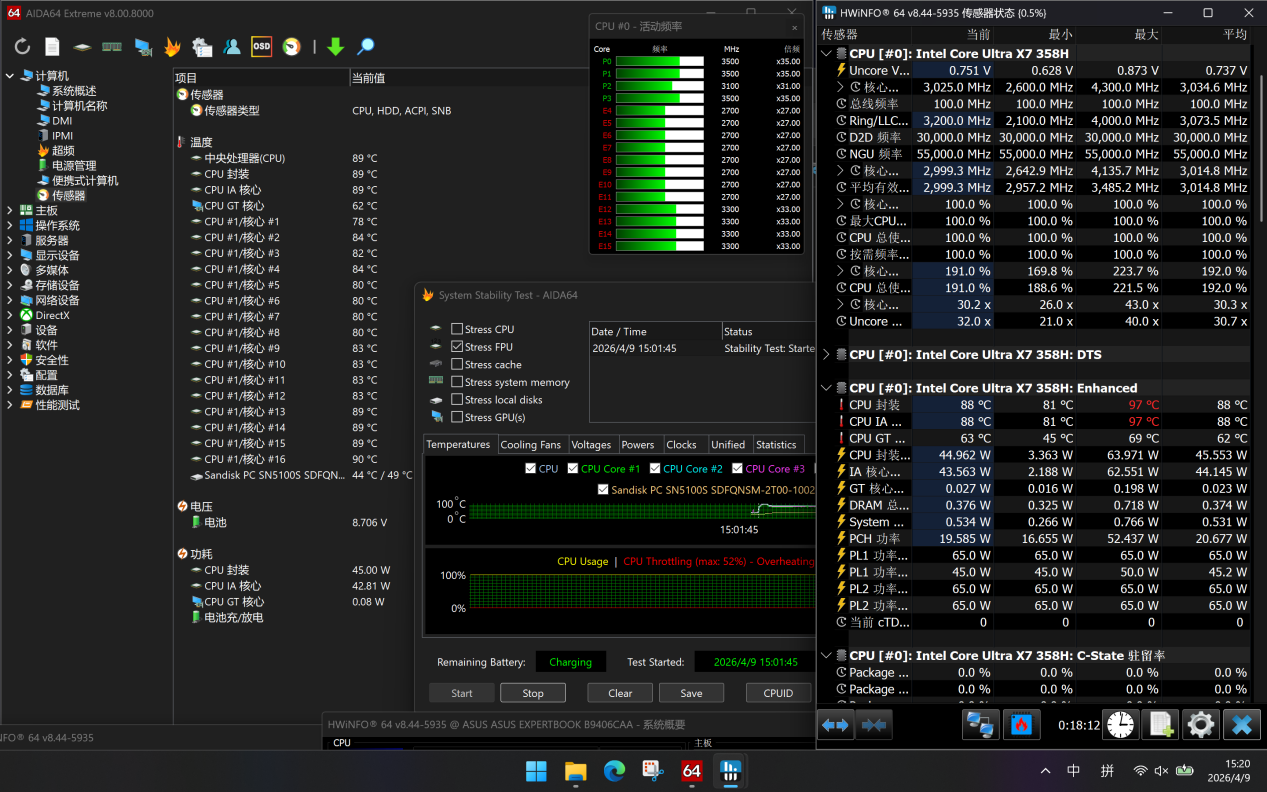This screenshot has width=1267, height=792.
Task: Open the OSD panel toolbar icon
Action: (261, 47)
